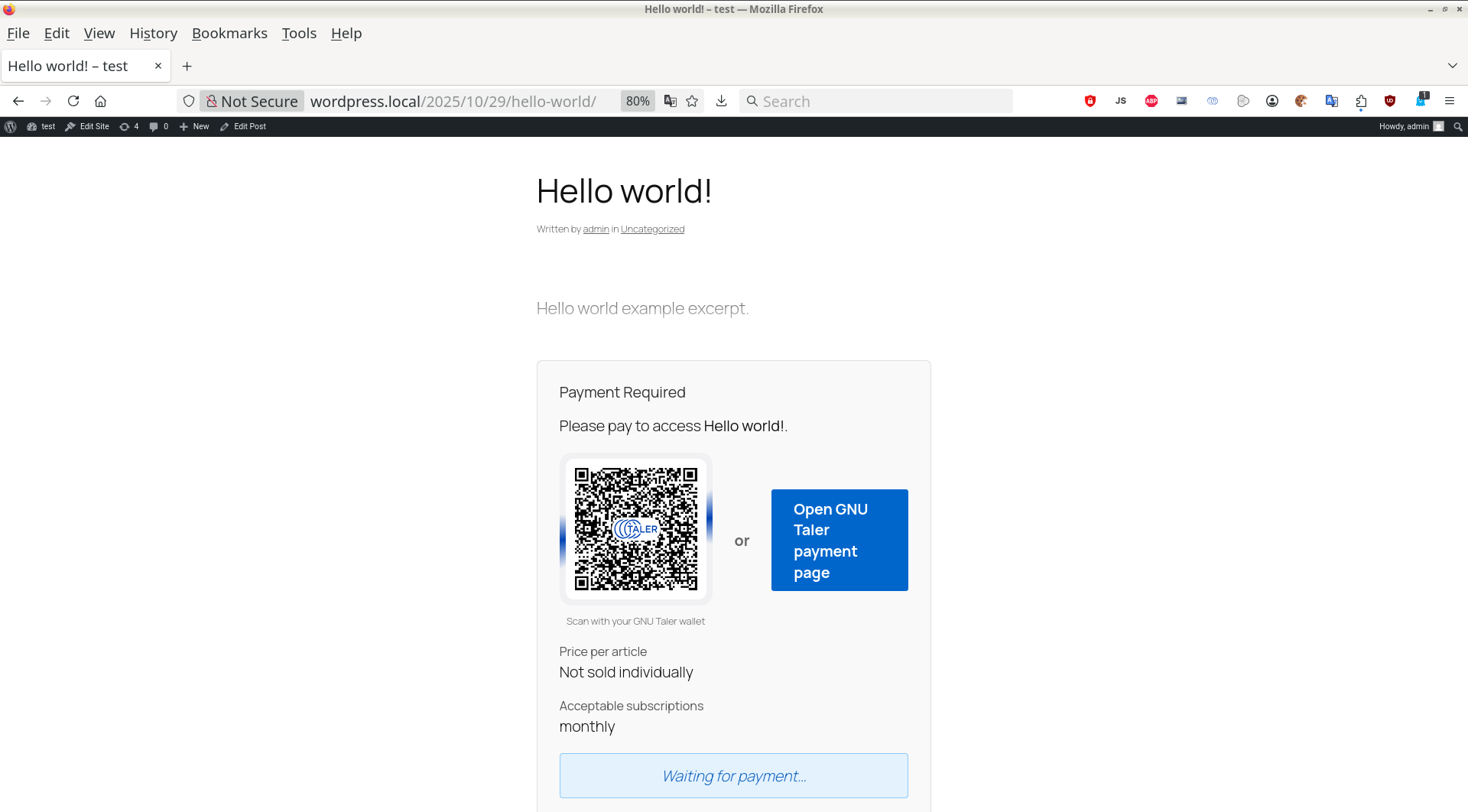Open the cookie extension
The image size is (1468, 812).
[1301, 101]
